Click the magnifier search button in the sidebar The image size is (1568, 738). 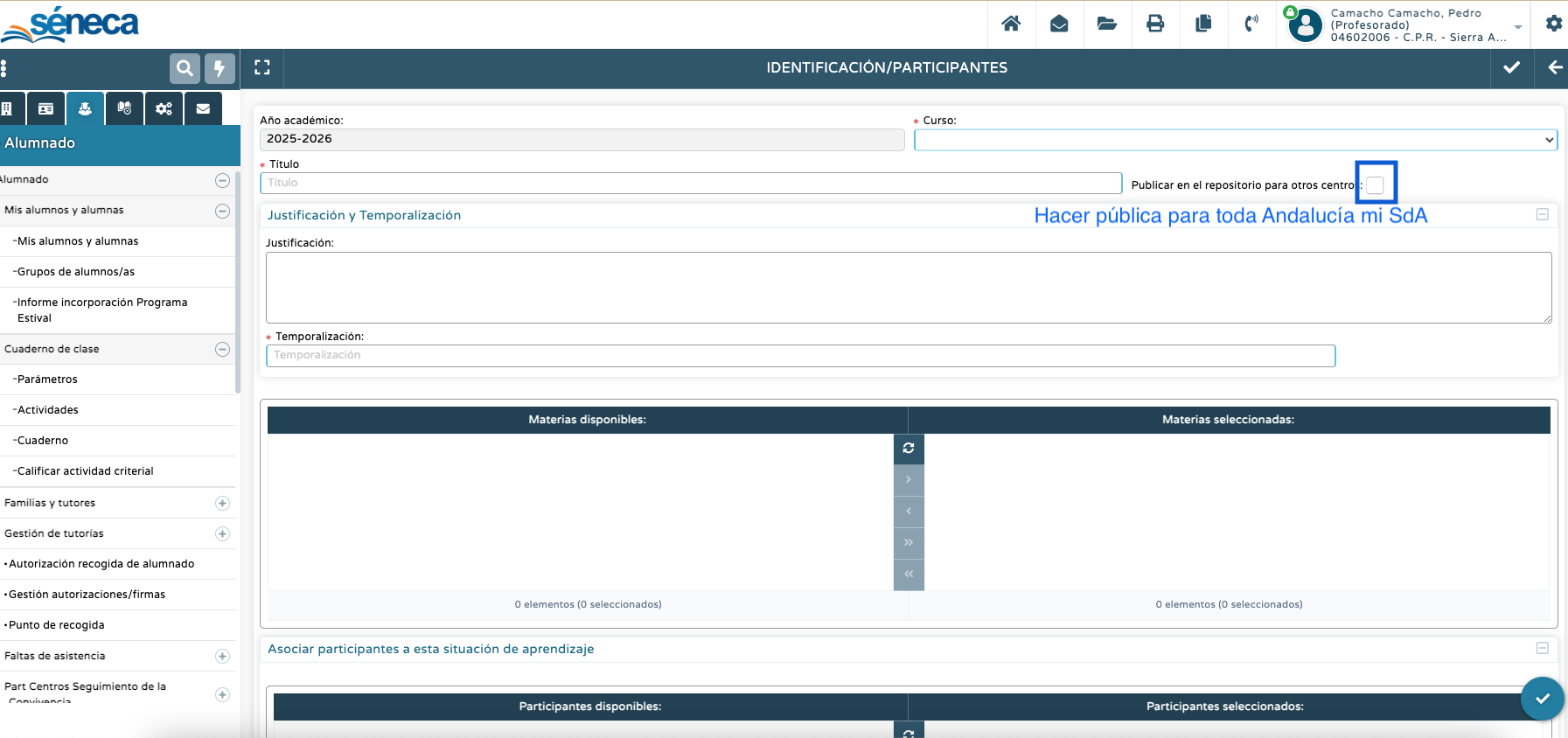point(185,68)
